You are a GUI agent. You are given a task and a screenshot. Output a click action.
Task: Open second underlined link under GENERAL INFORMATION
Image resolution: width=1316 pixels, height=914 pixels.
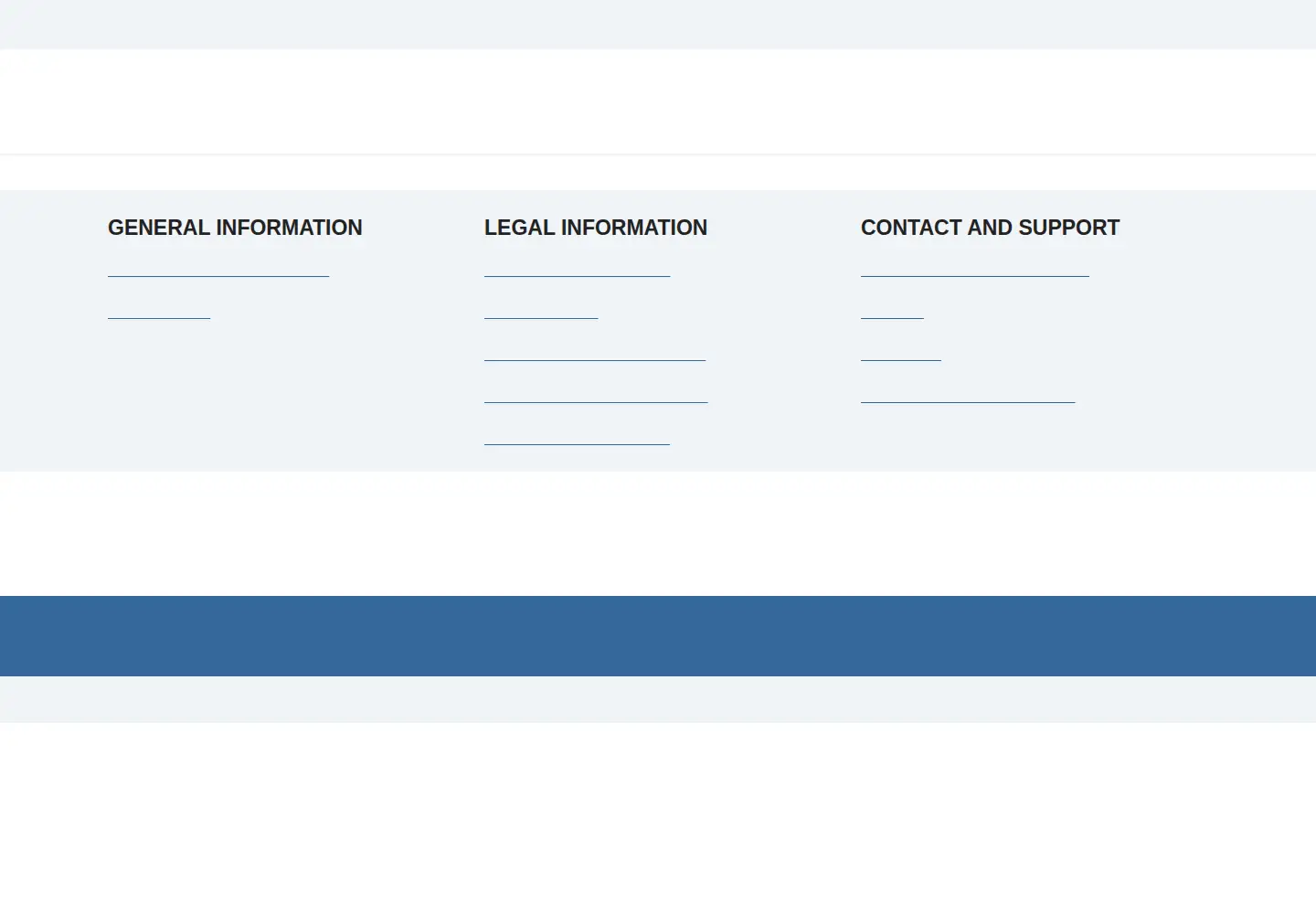point(159,309)
